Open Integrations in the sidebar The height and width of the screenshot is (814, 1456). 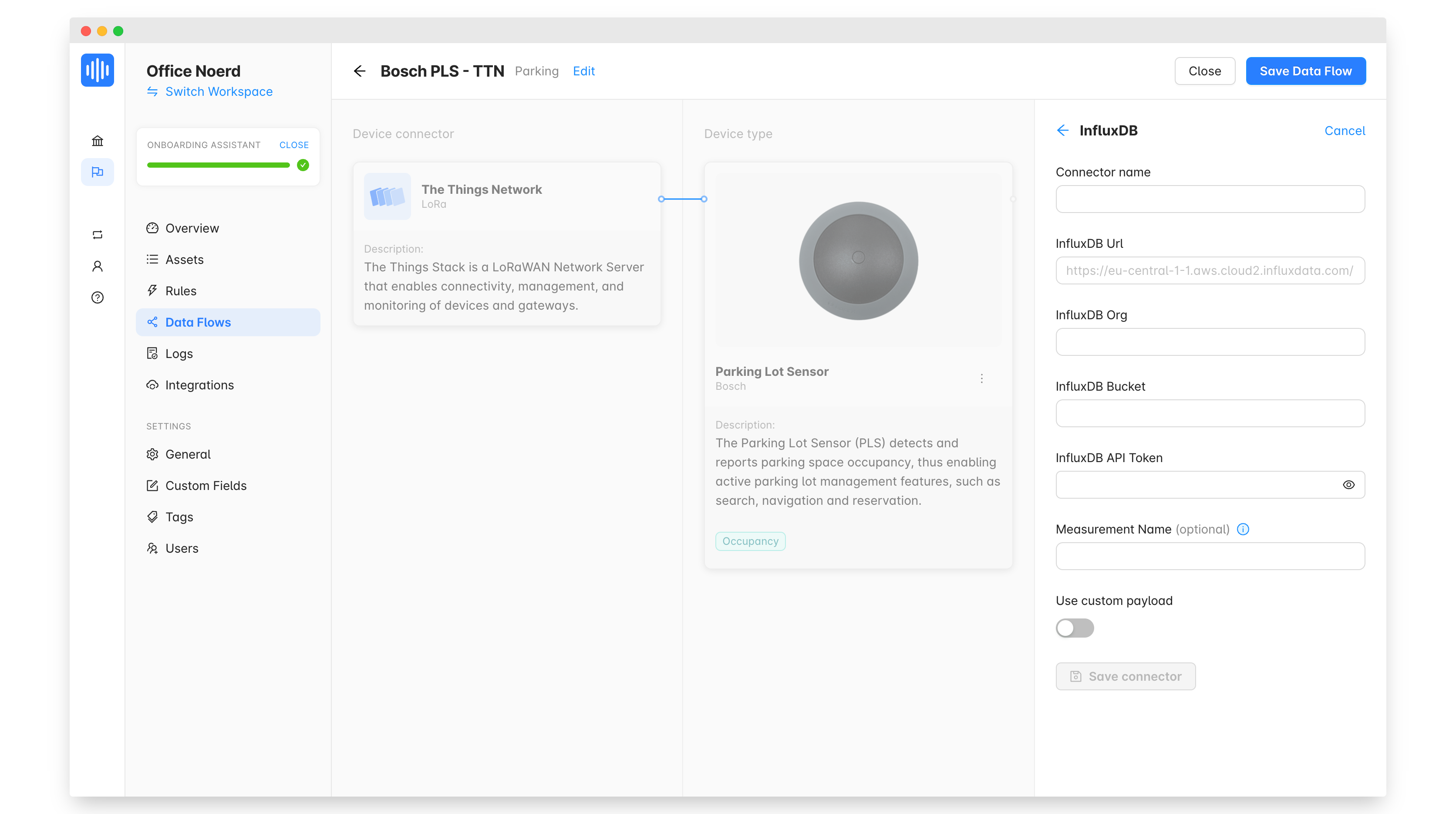pos(228,385)
